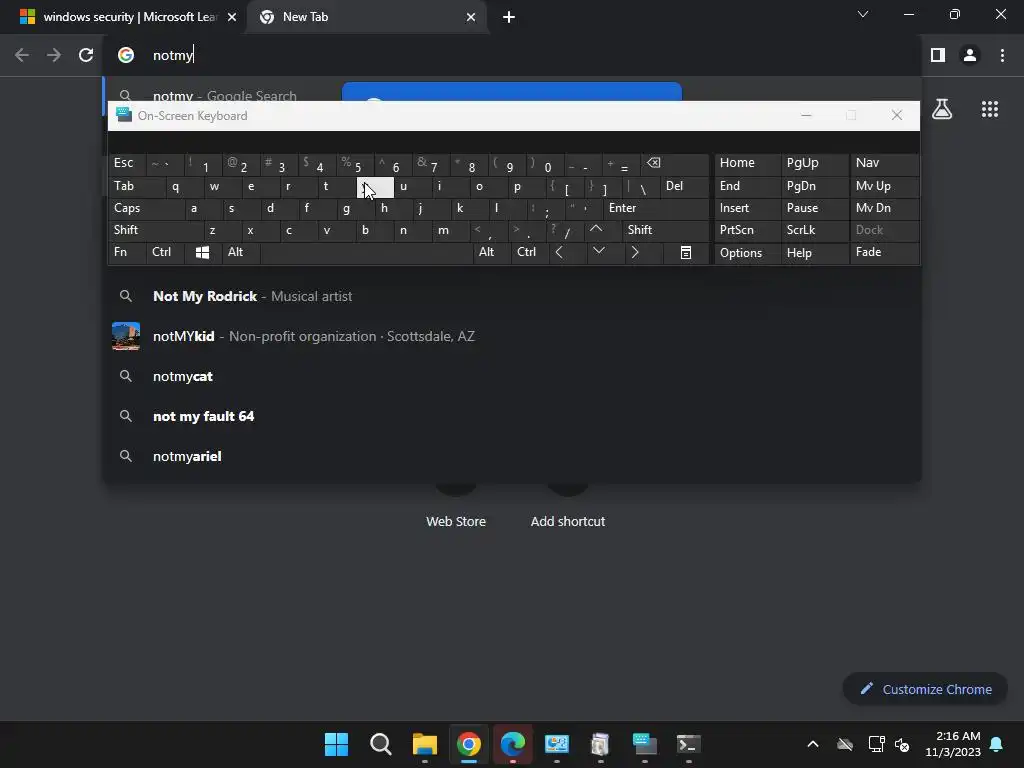Toggle the left Ctrl key on the keyboard
The height and width of the screenshot is (768, 1024).
[x=165, y=253]
